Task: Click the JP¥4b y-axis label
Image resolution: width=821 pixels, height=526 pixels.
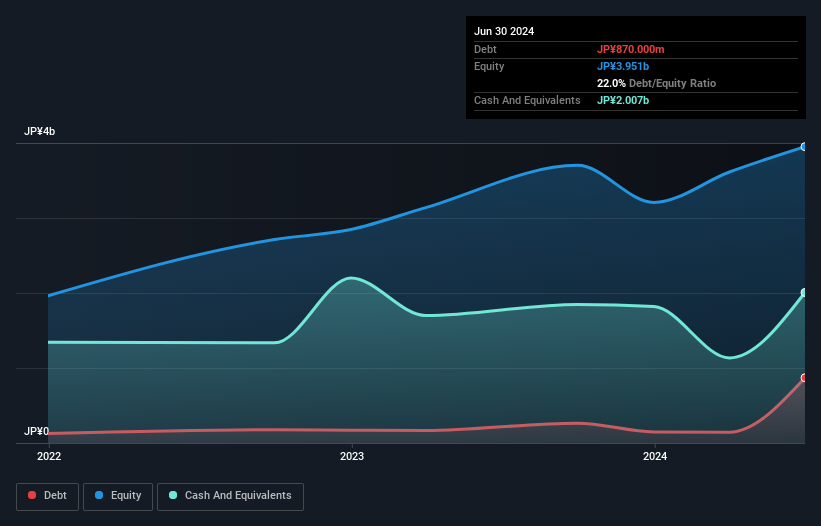Action: tap(39, 131)
